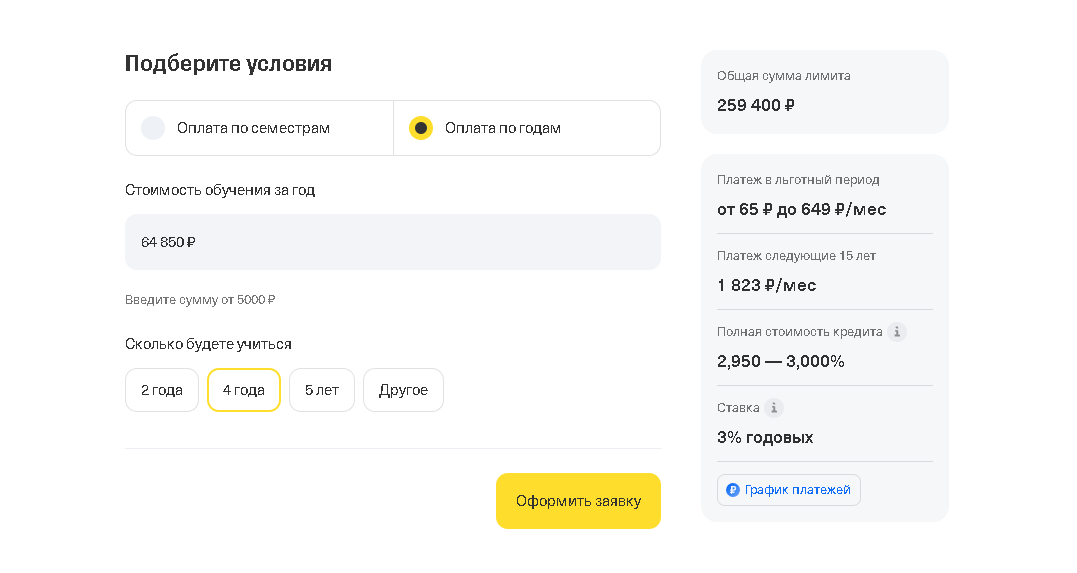Click the 1 823 ₽/мес payment value

(x=766, y=285)
